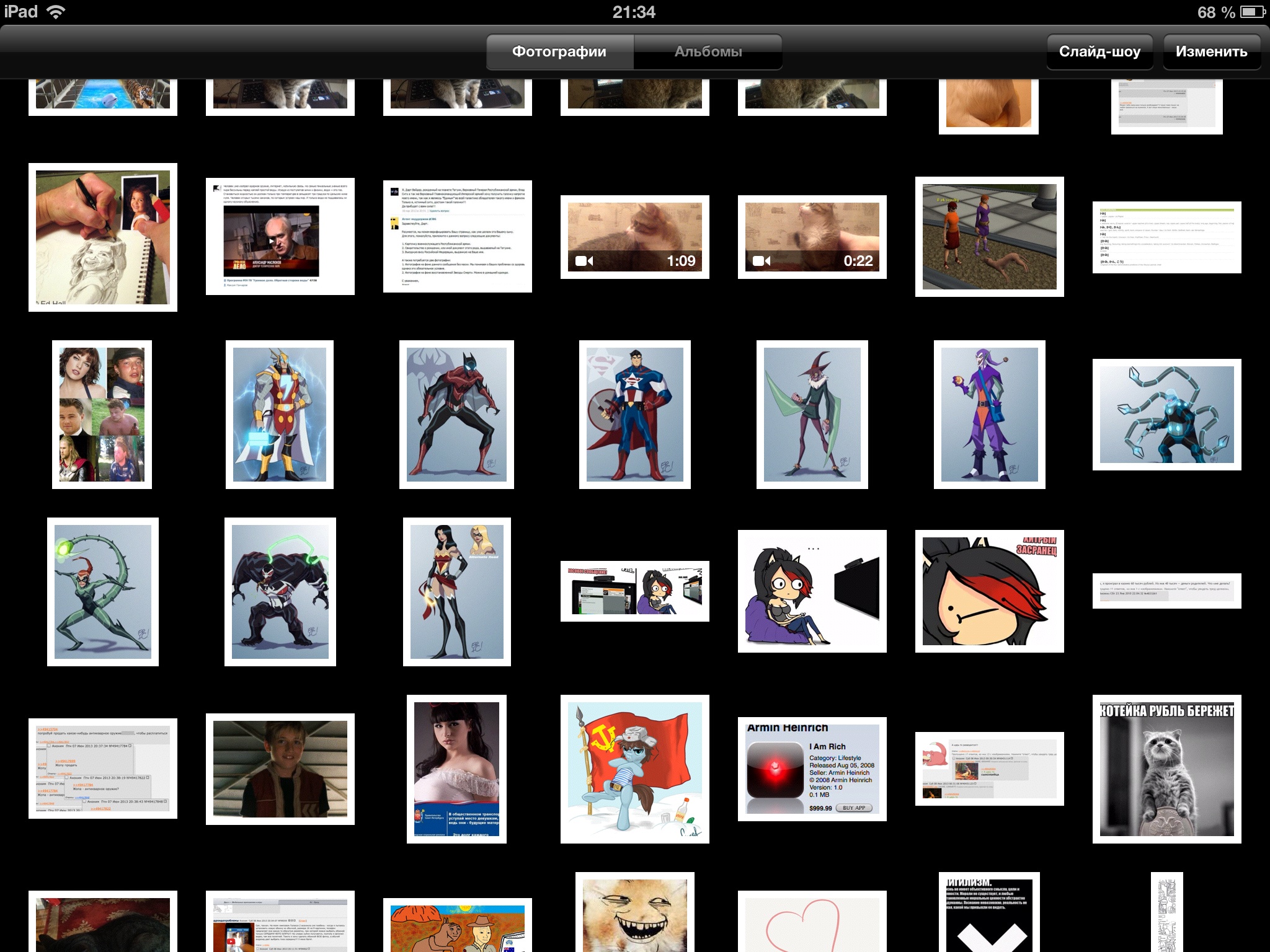Tap the battery indicator icon
The image size is (1270, 952).
pyautogui.click(x=1253, y=12)
